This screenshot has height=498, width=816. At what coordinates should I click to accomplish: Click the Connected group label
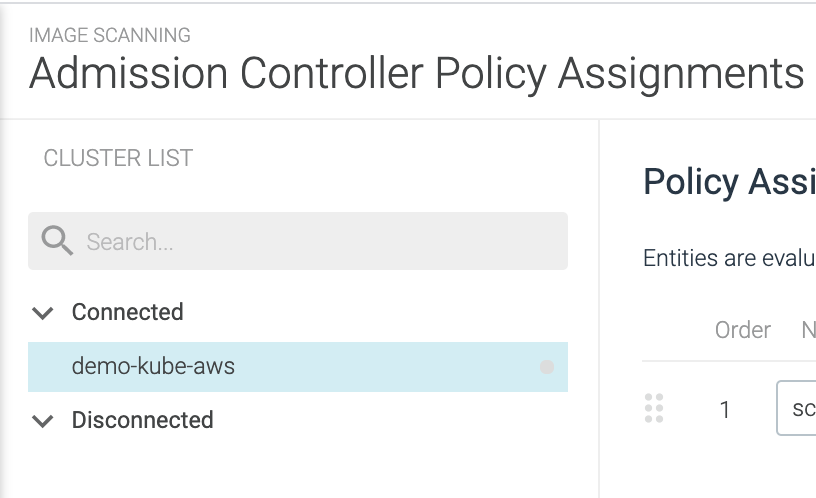pyautogui.click(x=127, y=312)
